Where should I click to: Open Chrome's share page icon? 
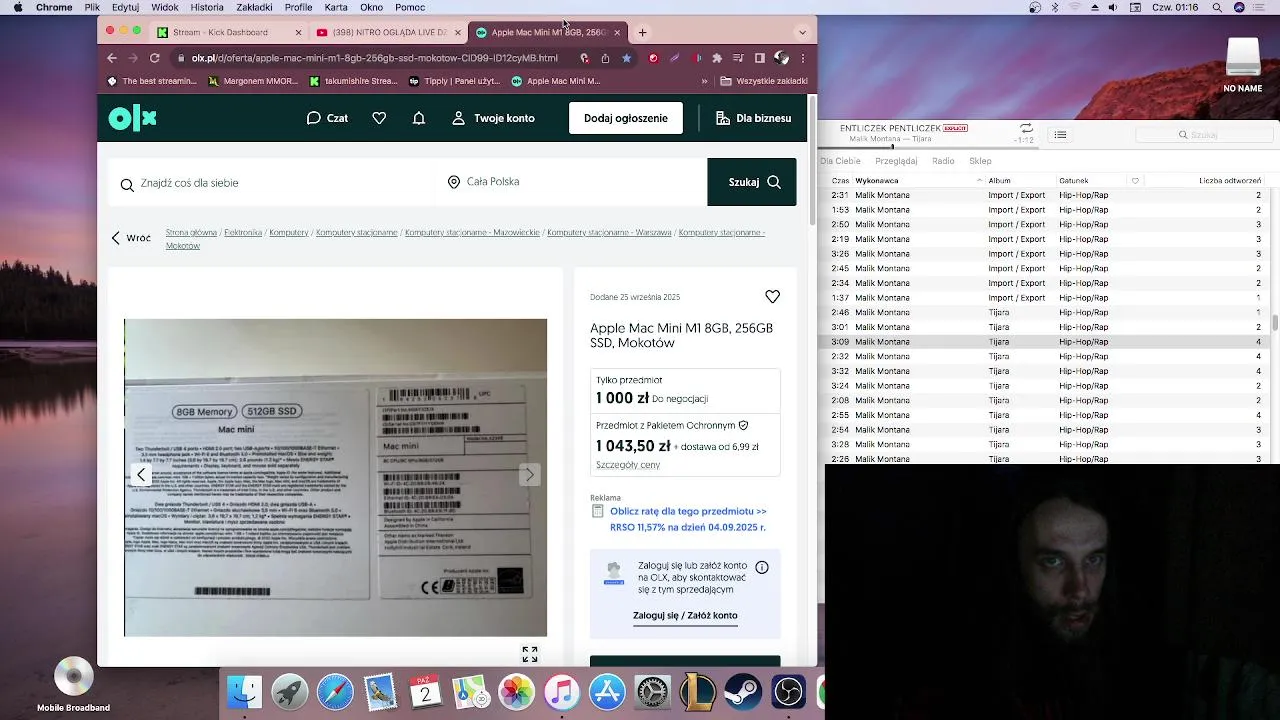tap(605, 58)
